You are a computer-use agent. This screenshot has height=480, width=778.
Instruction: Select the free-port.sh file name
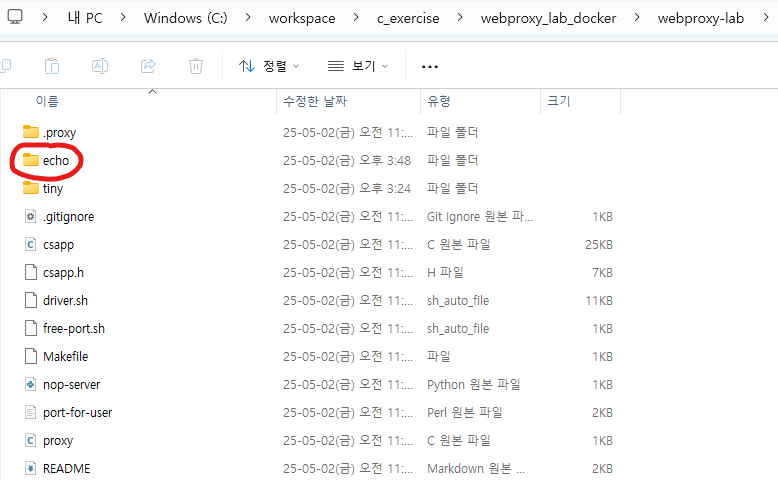73,329
